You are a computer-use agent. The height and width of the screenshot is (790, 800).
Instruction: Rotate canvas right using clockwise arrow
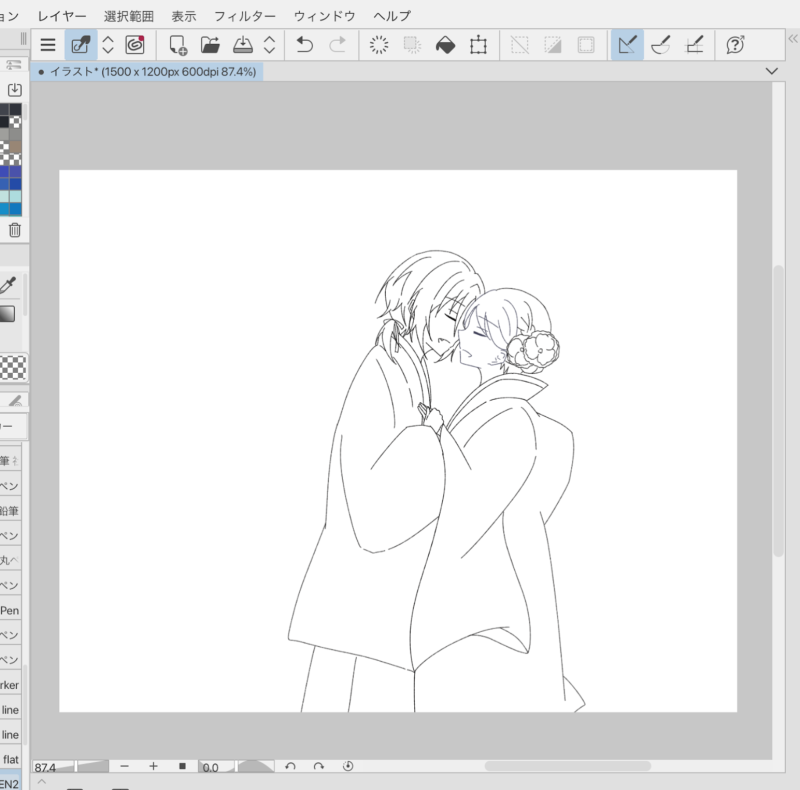319,766
